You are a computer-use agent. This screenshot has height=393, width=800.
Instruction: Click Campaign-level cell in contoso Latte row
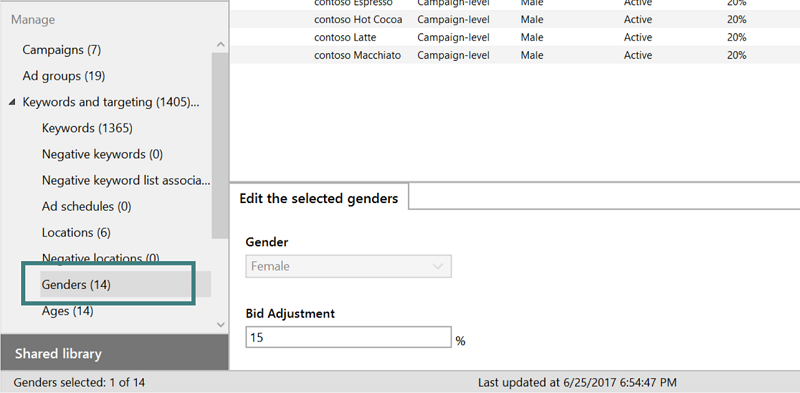point(453,37)
